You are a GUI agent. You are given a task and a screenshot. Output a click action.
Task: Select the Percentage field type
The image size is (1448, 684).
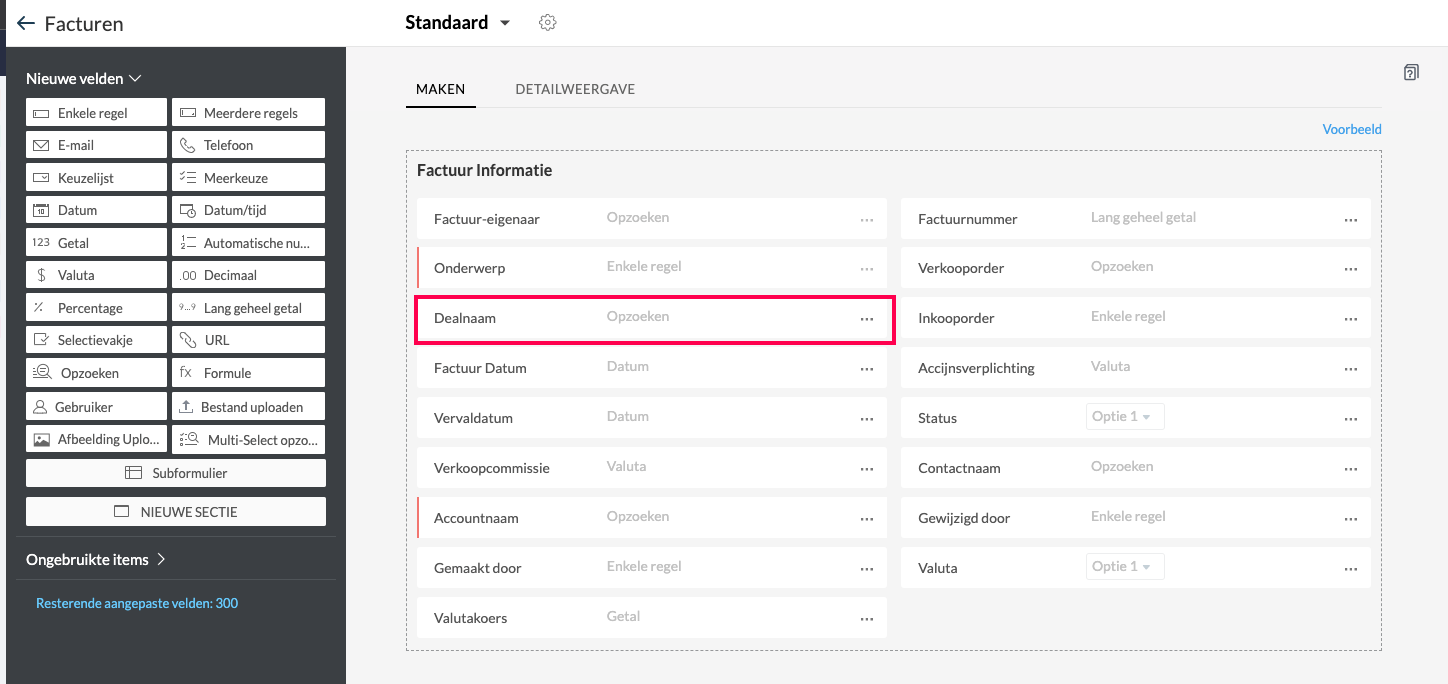(96, 308)
